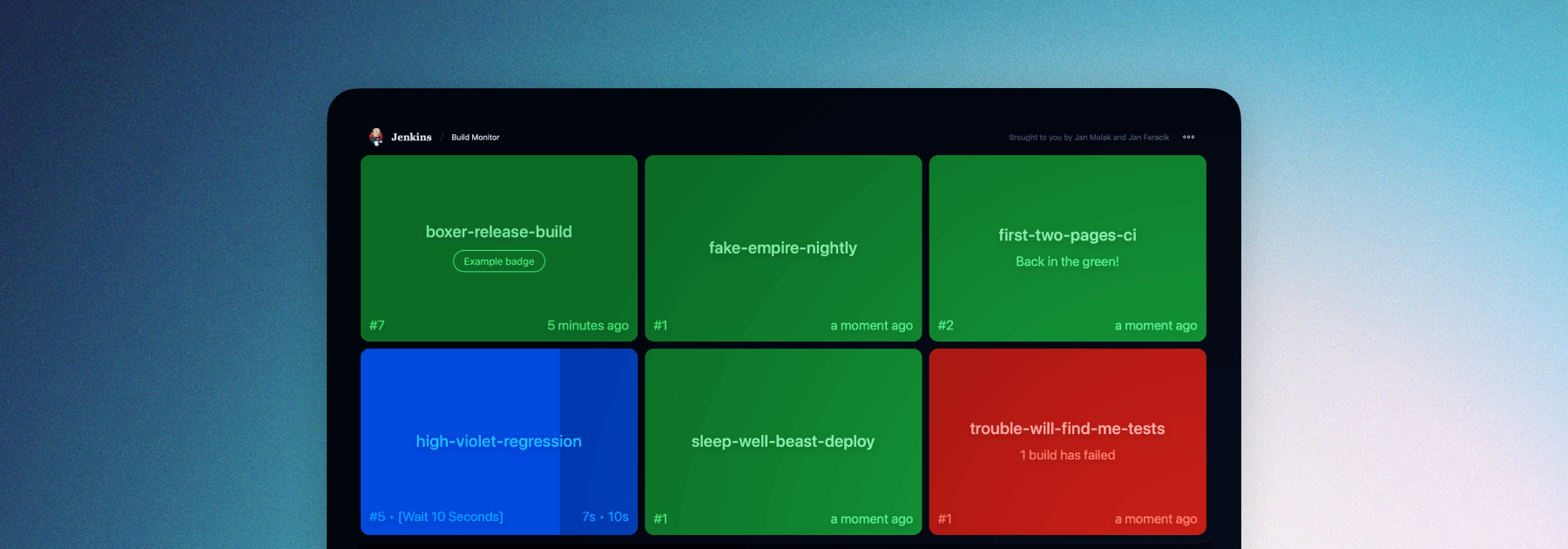The width and height of the screenshot is (1568, 549).
Task: Open first-two-pages-ci job
Action: pyautogui.click(x=1068, y=235)
